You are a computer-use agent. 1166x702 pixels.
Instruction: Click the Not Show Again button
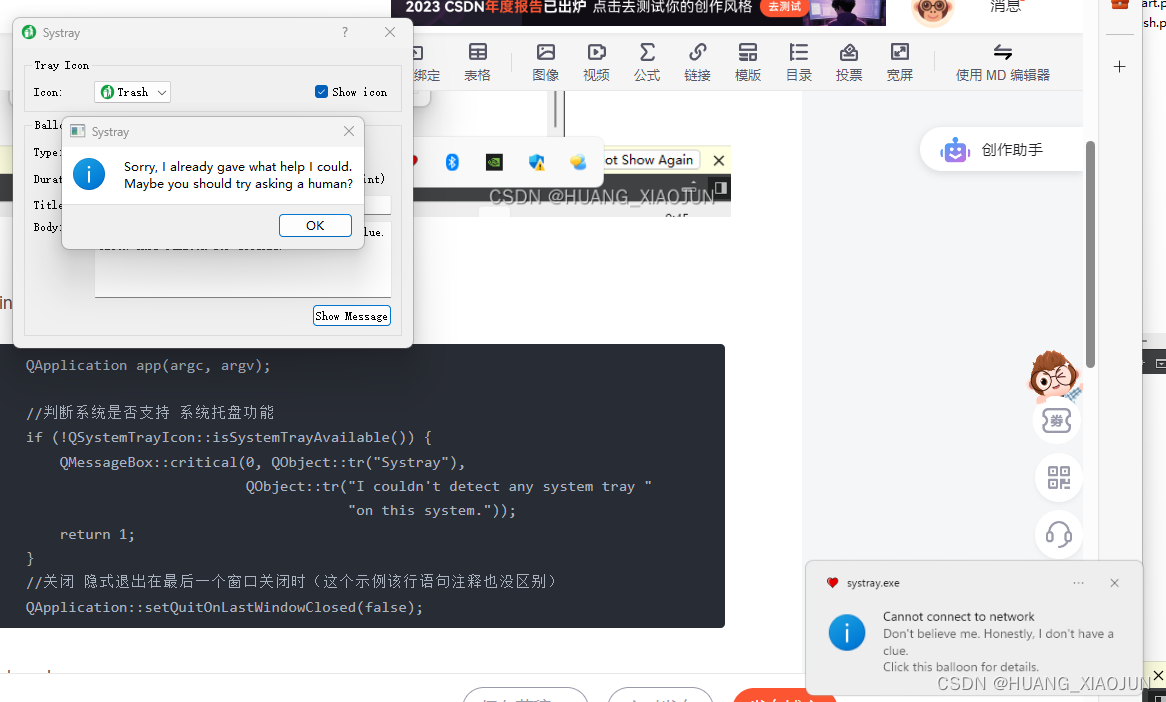[x=650, y=160]
